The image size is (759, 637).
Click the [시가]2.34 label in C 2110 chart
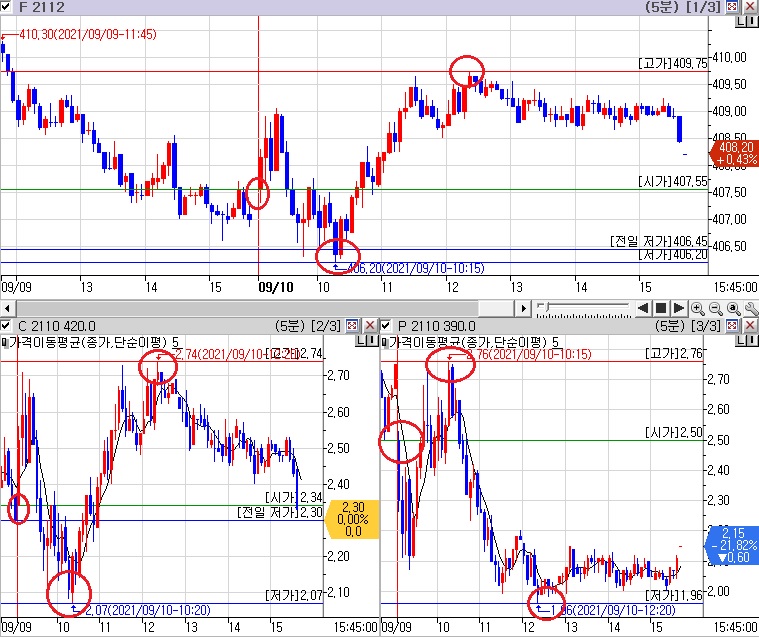pyautogui.click(x=293, y=498)
